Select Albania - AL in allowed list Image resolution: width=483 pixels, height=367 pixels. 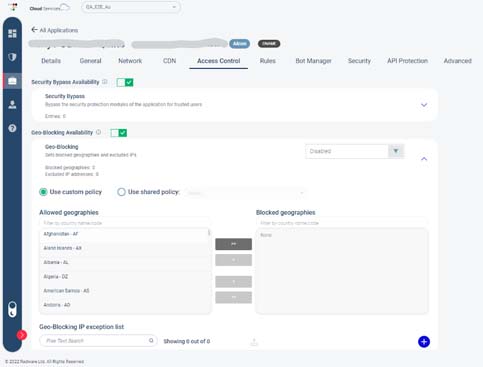124,262
